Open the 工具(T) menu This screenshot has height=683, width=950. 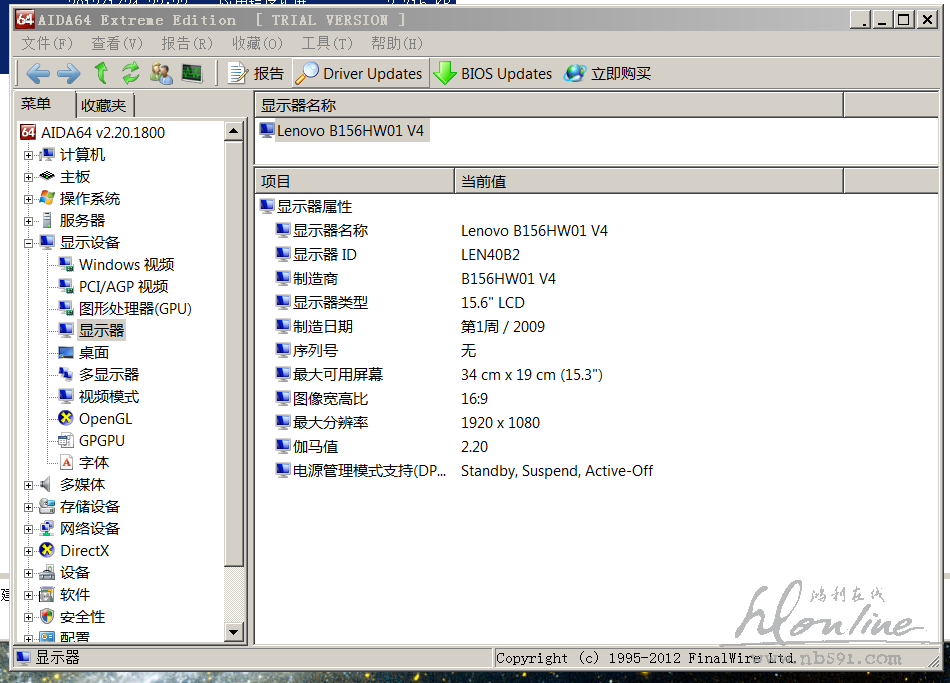coord(327,43)
